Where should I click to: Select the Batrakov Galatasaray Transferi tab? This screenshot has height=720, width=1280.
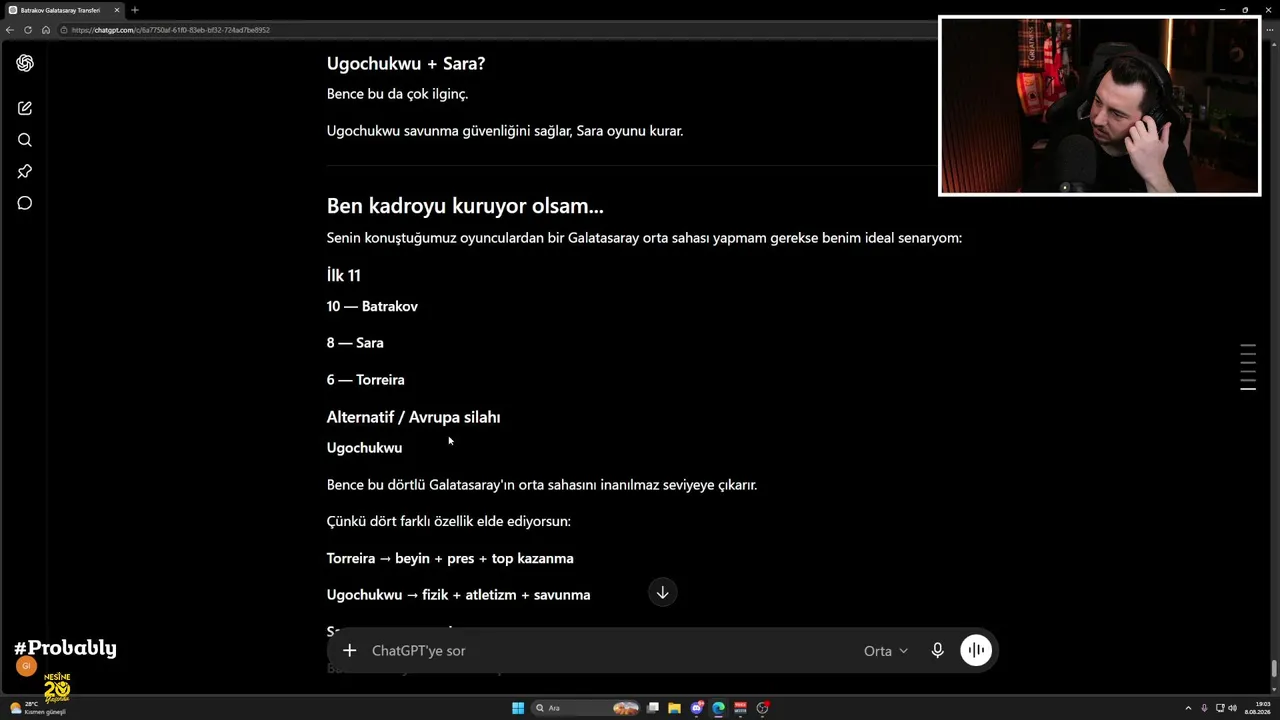tap(64, 10)
